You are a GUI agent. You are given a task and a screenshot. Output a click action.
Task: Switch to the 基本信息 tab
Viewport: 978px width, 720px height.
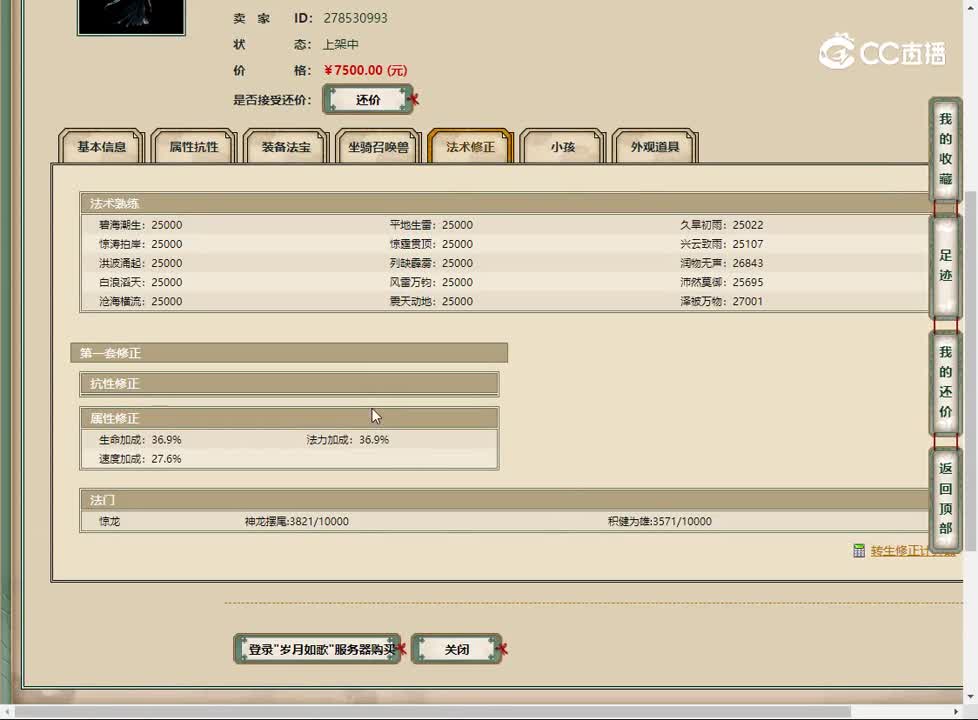pos(102,147)
